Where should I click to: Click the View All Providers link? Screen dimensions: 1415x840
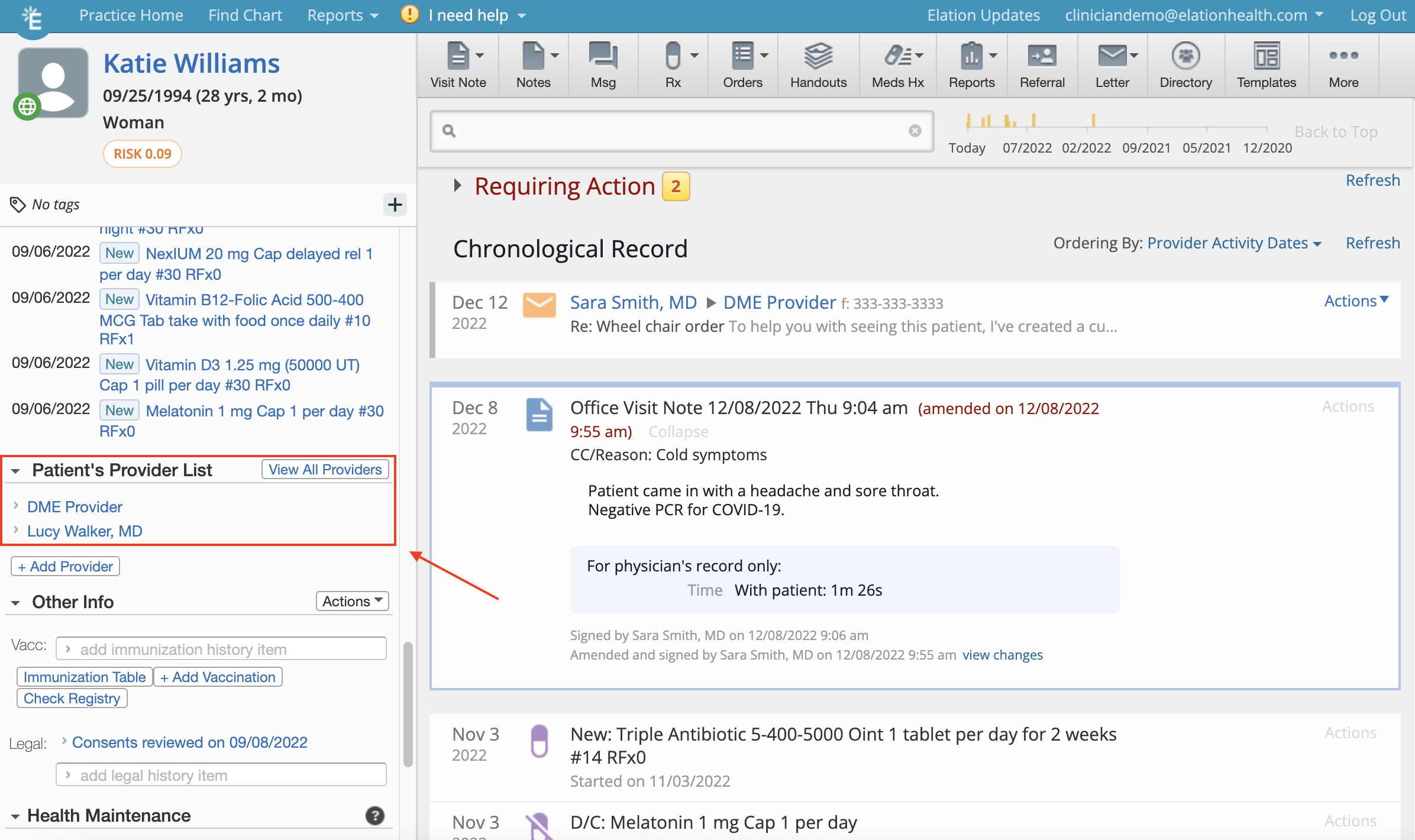pyautogui.click(x=324, y=469)
